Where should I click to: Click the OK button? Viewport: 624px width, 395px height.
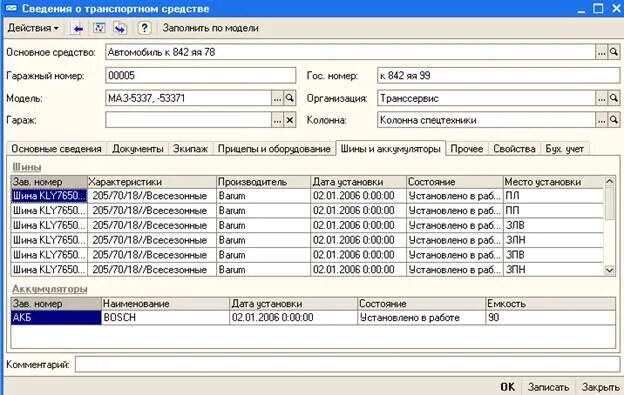point(507,387)
